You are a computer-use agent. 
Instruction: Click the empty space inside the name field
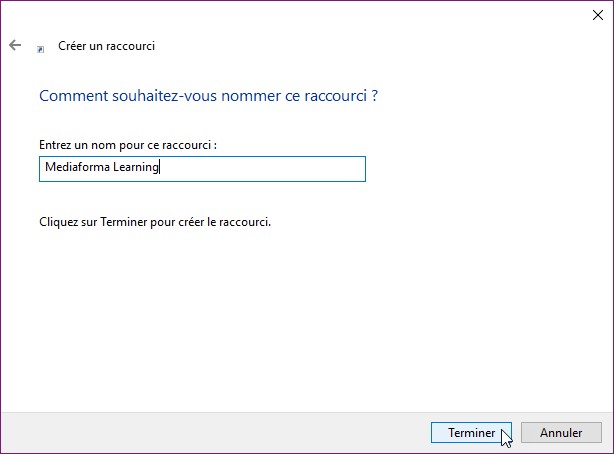coord(270,168)
